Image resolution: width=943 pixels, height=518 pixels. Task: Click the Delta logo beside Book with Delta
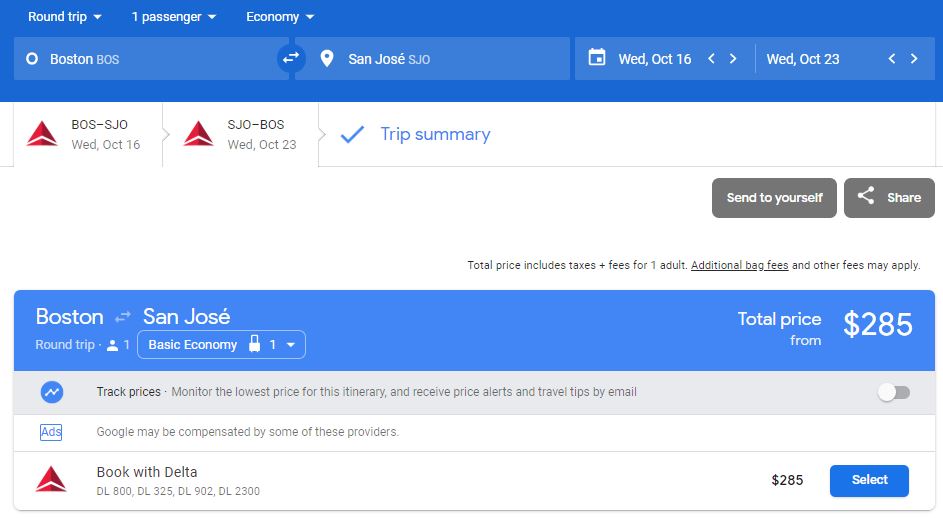[51, 480]
